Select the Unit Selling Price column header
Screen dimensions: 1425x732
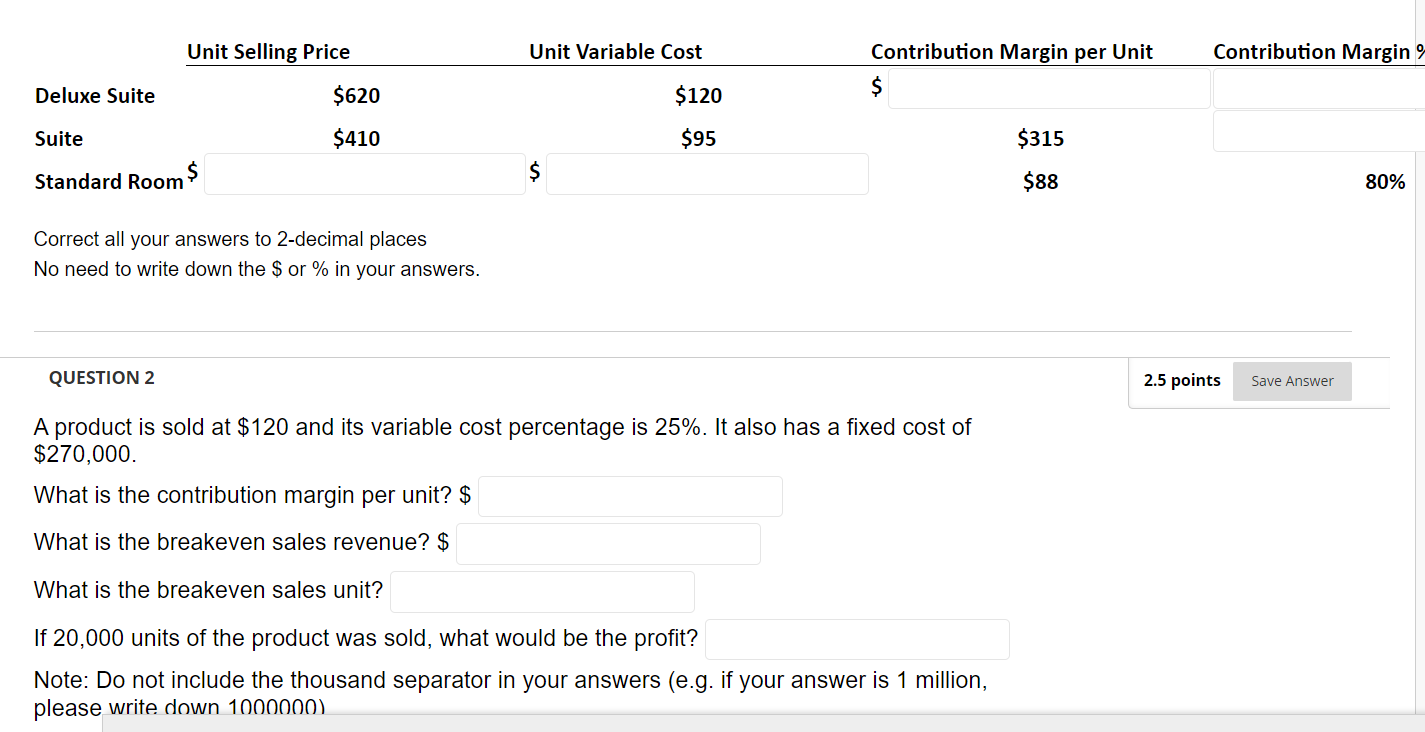[268, 51]
